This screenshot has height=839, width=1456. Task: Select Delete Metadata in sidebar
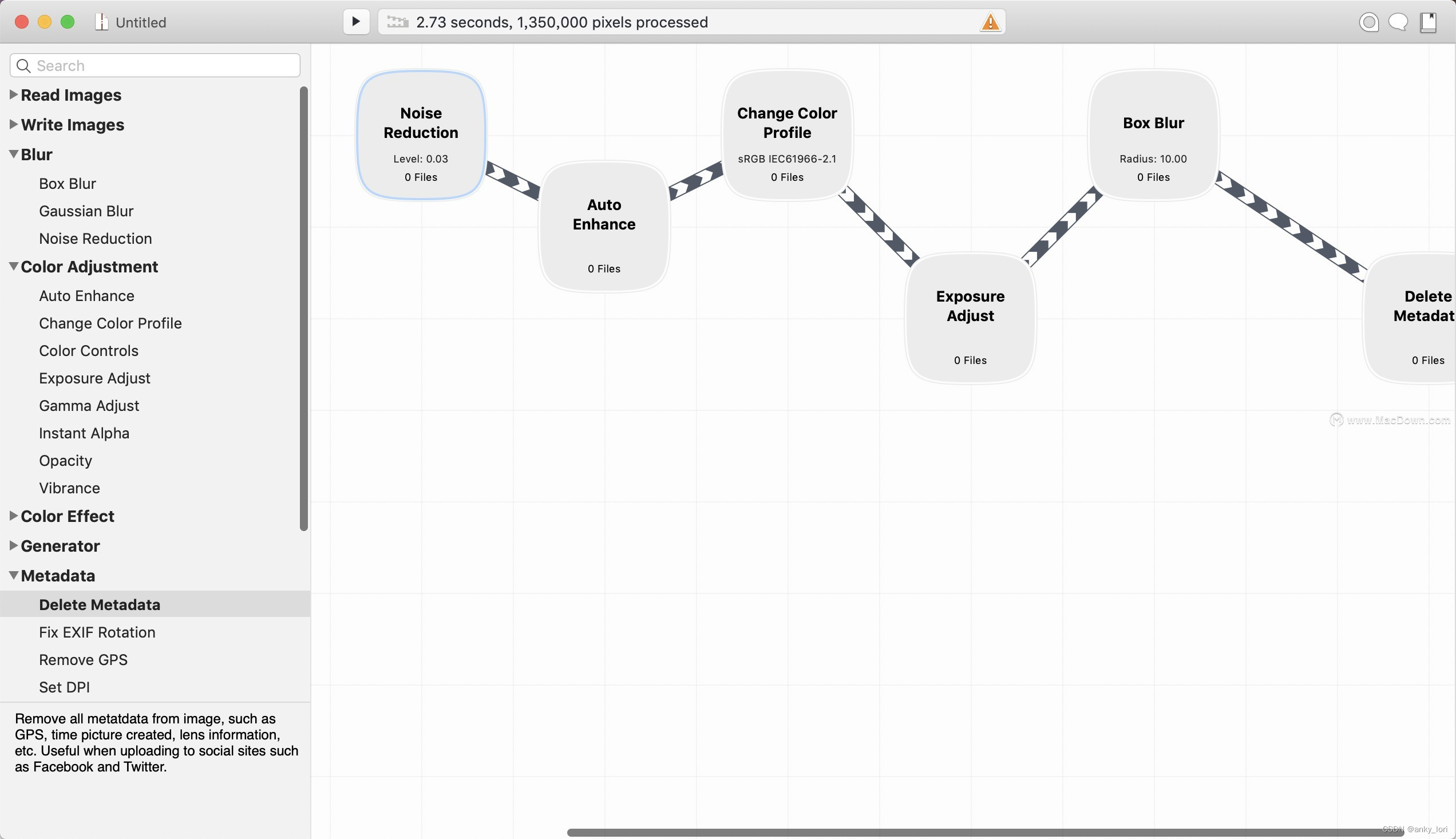[x=99, y=604]
